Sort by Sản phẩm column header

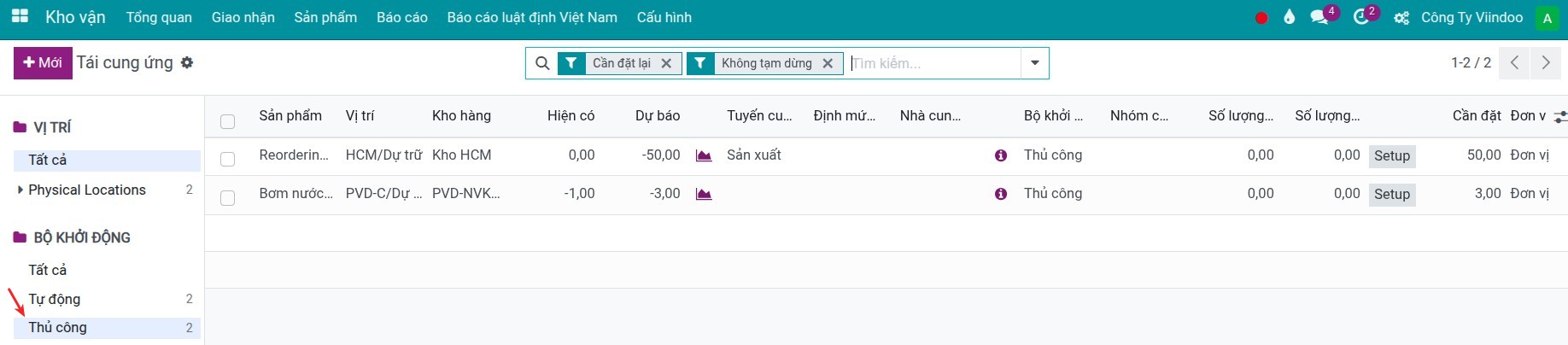coord(290,115)
